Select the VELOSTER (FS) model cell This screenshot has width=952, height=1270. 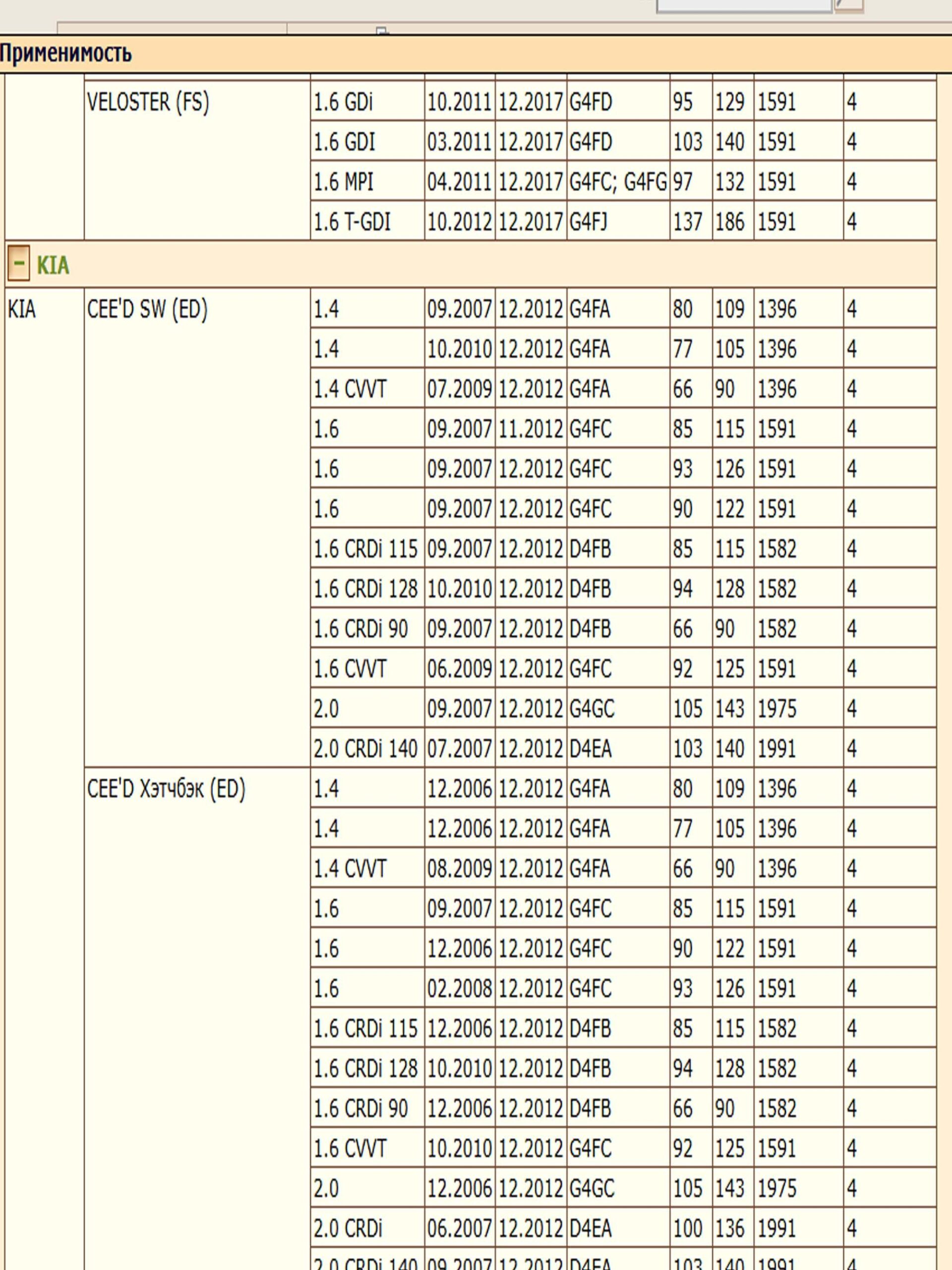[148, 102]
